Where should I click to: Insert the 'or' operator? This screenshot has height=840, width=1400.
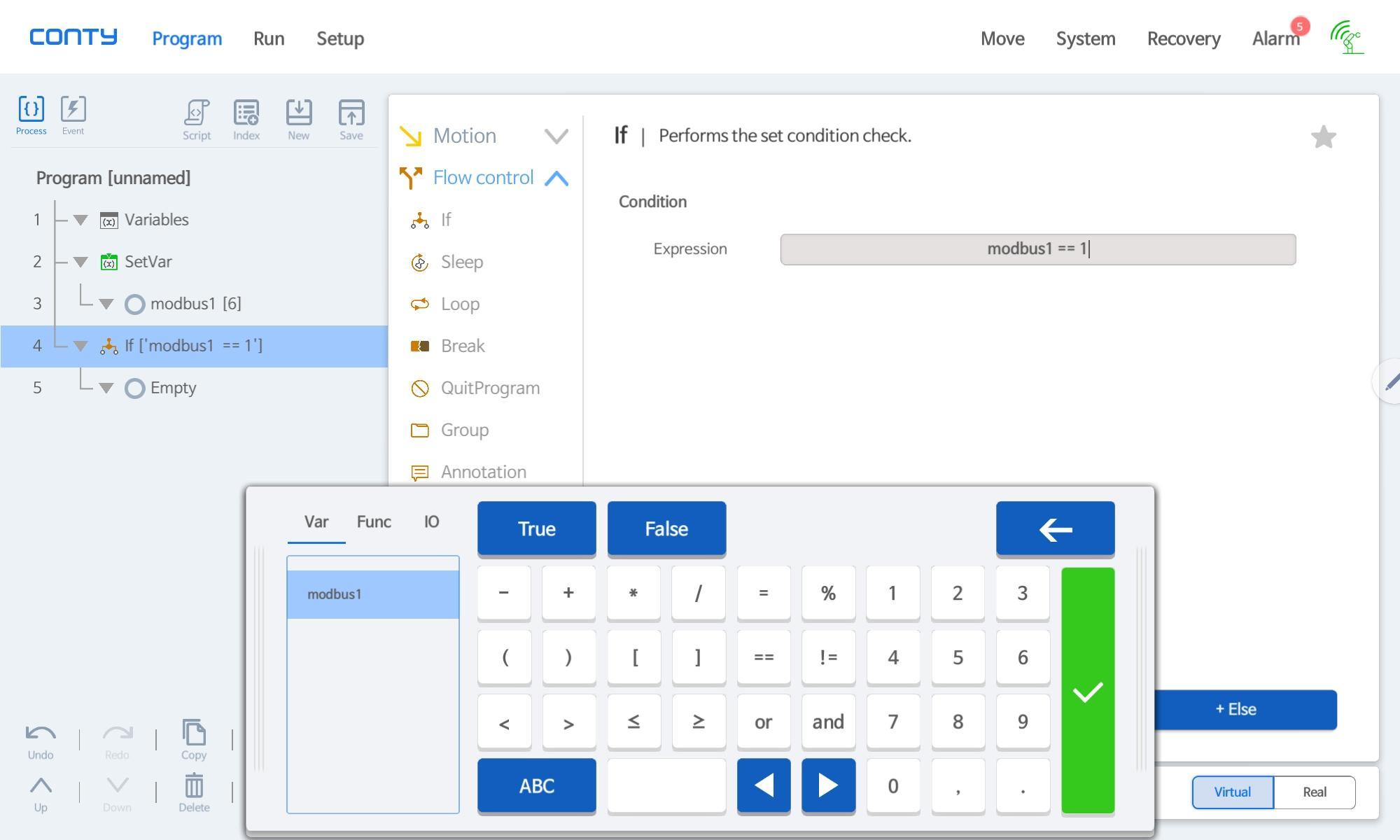[x=764, y=721]
